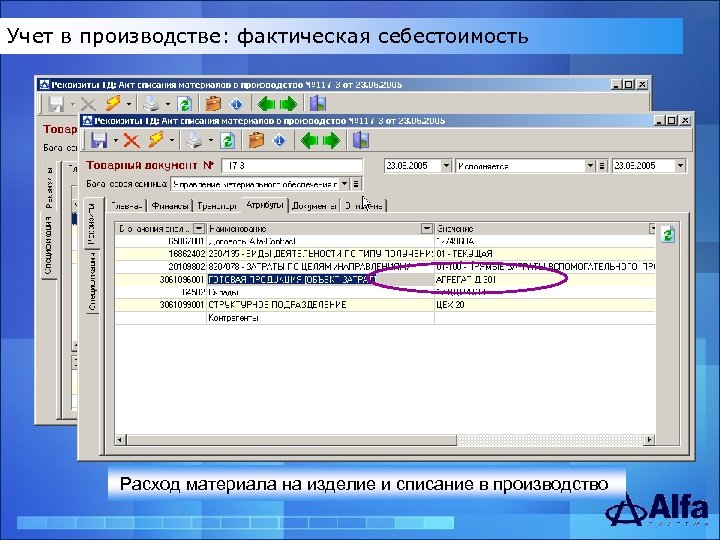Switch to the Документы tab
Screen dimensions: 720x540
click(314, 206)
